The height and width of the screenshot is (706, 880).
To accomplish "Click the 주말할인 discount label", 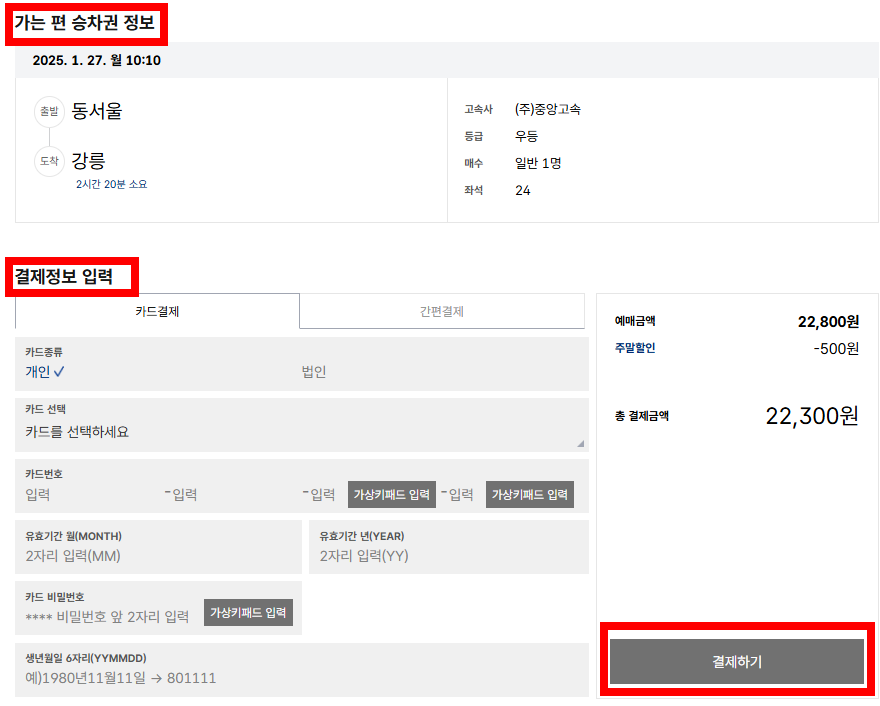I will tap(635, 348).
